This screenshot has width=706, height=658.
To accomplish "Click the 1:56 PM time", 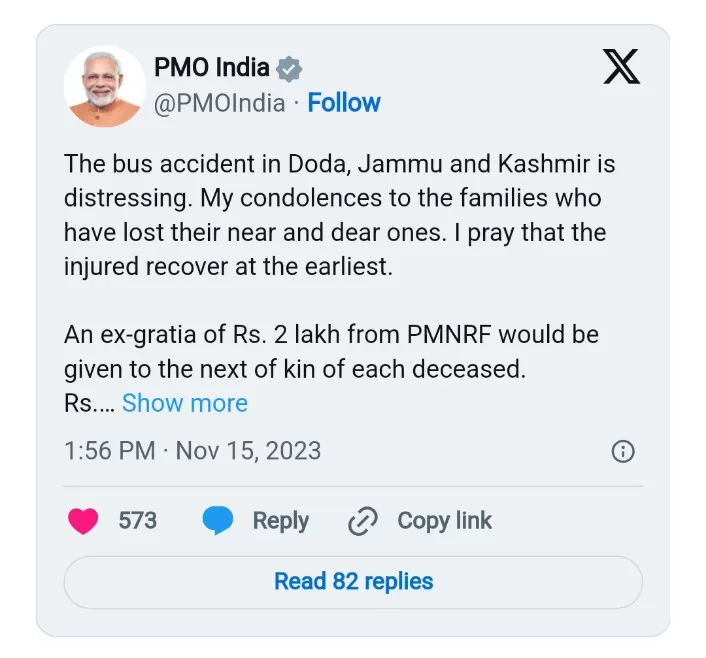I will point(109,450).
